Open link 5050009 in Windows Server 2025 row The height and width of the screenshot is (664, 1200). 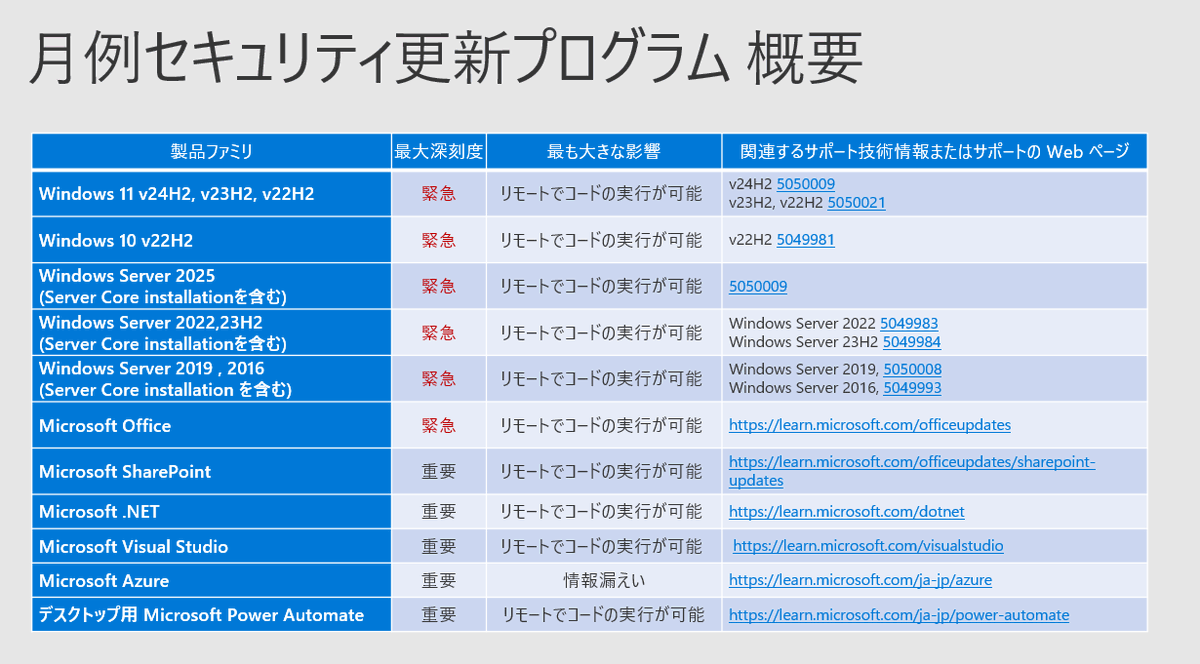[x=758, y=286]
